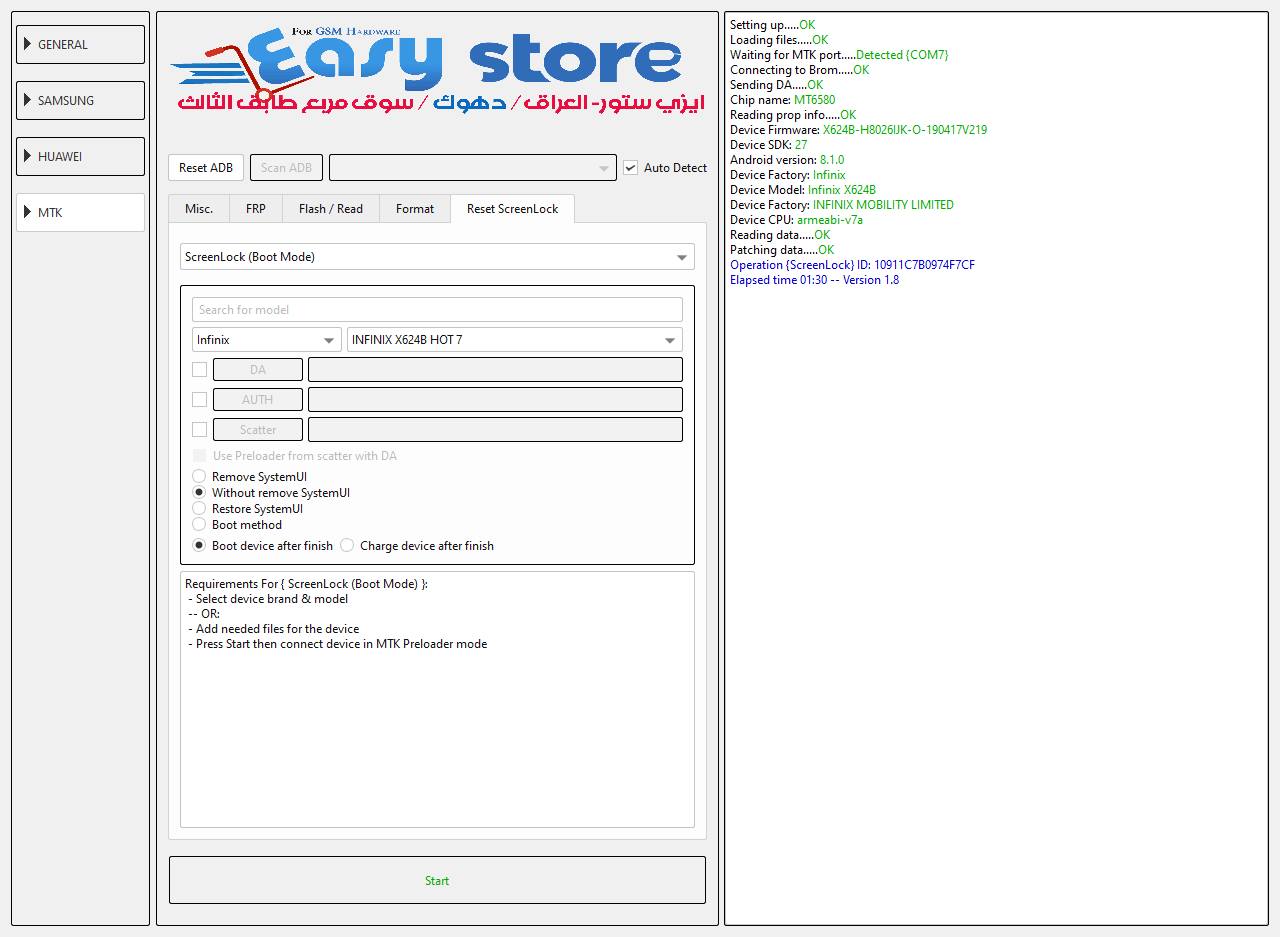Viewport: 1280px width, 937px height.
Task: Click the Android version 8.1.0 log line
Action: (x=787, y=160)
